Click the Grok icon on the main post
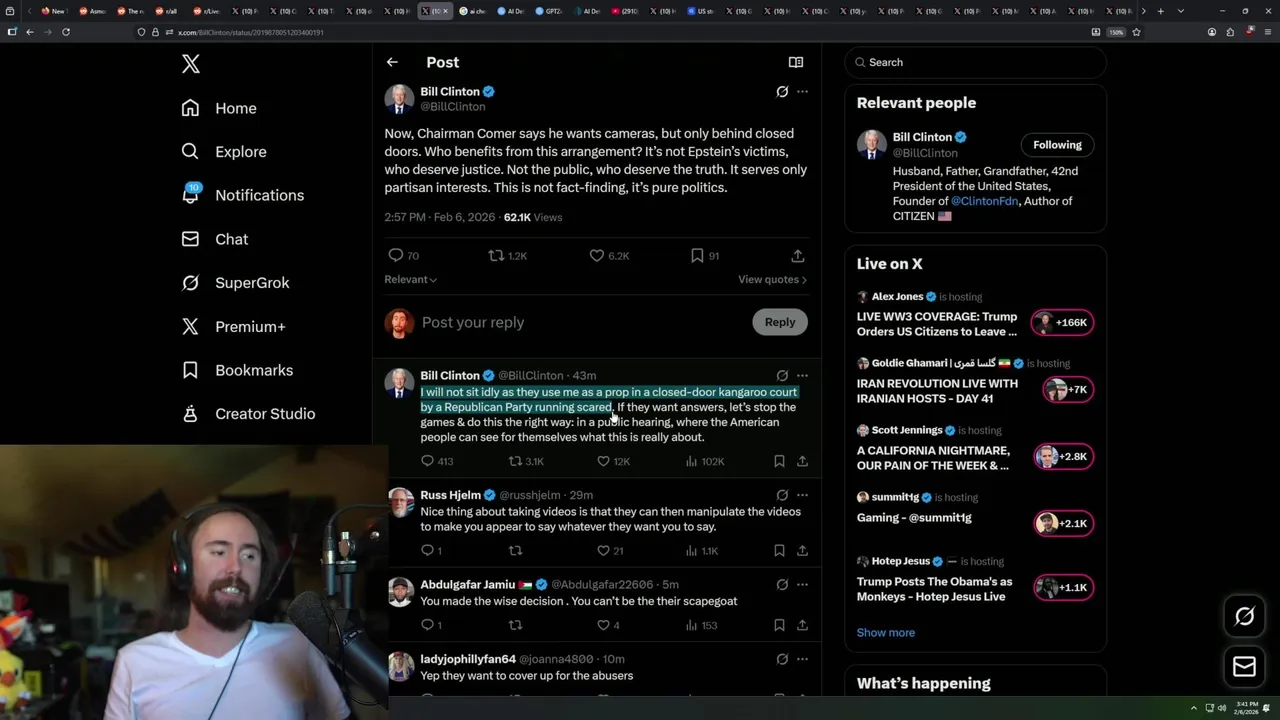The height and width of the screenshot is (720, 1280). [782, 91]
